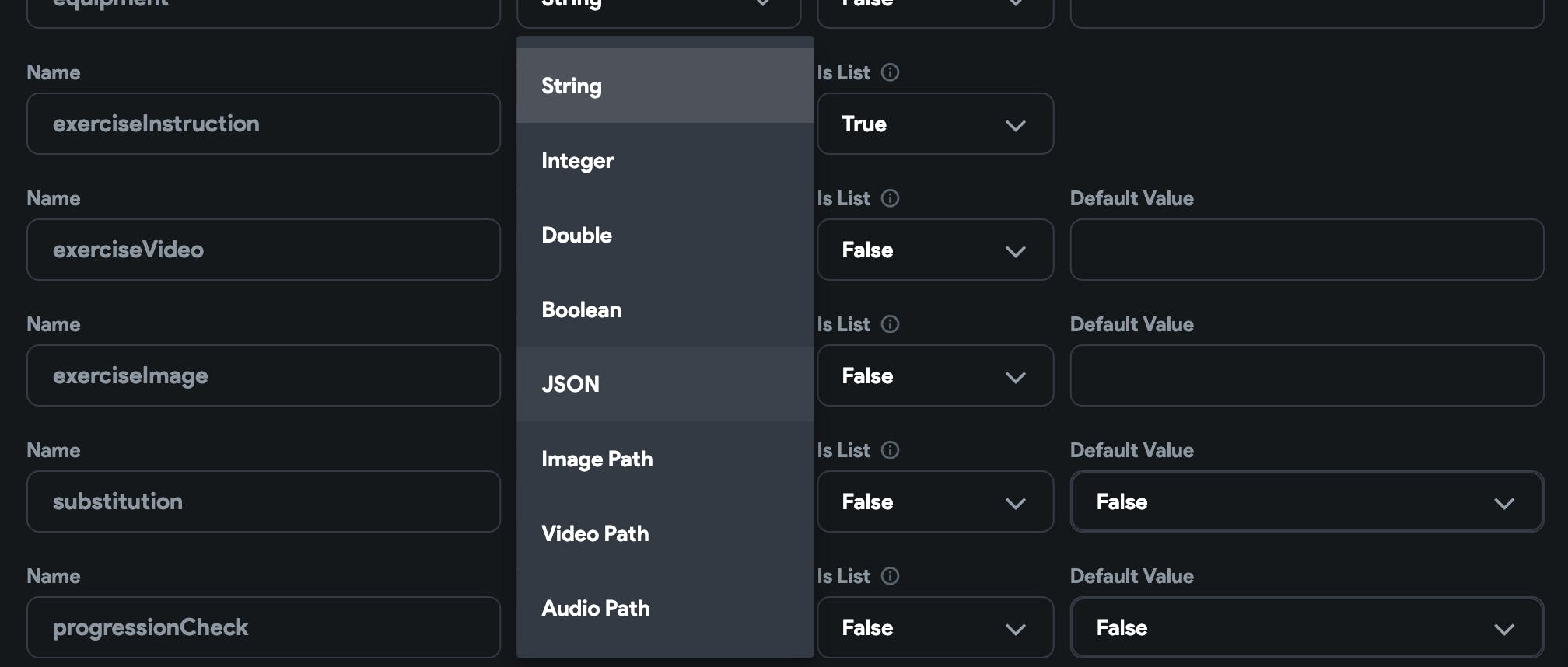The image size is (1568, 667).
Task: Choose Video Path from the list
Action: [x=665, y=533]
